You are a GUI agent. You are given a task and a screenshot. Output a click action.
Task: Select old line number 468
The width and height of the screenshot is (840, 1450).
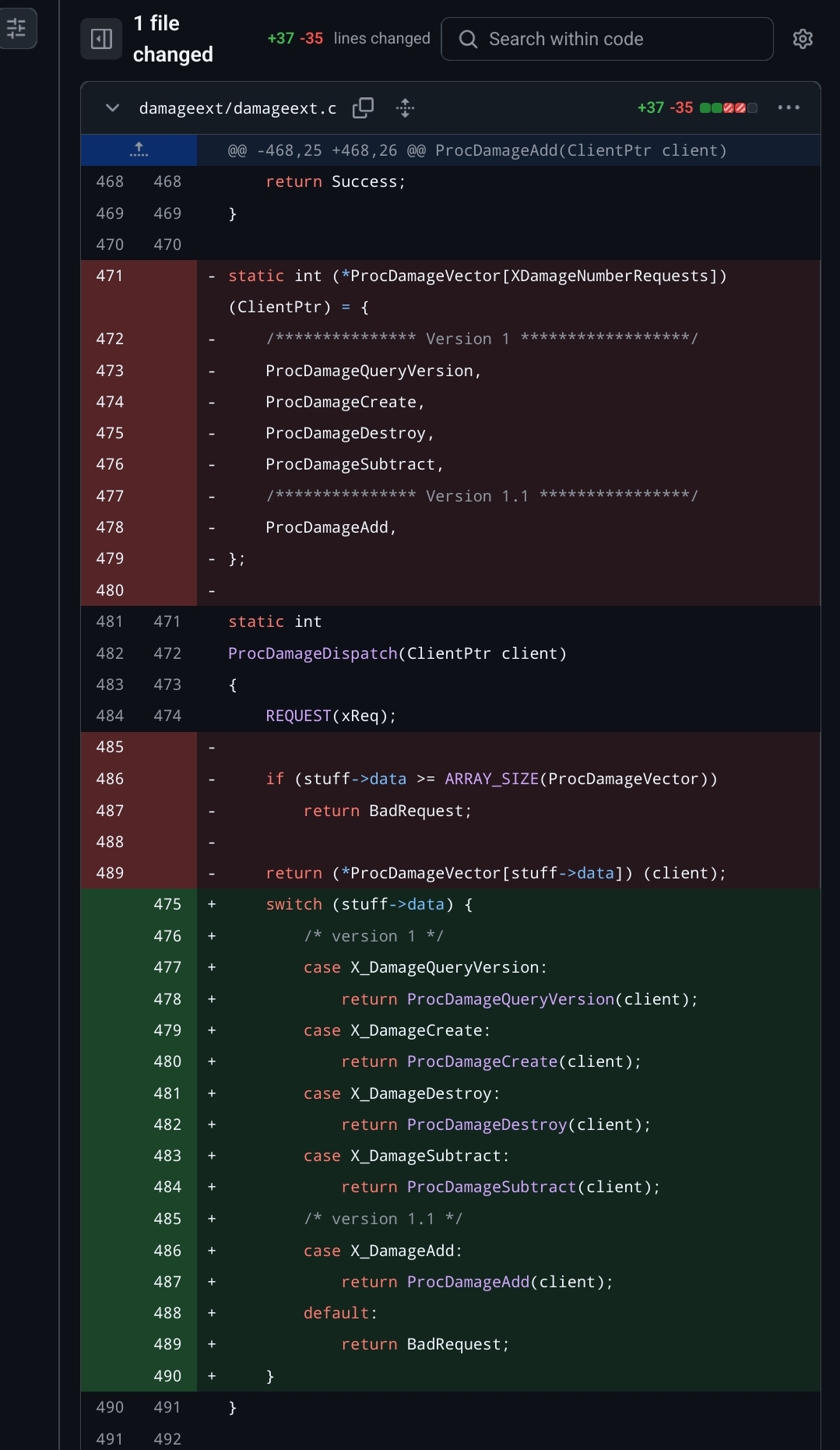[x=110, y=181]
